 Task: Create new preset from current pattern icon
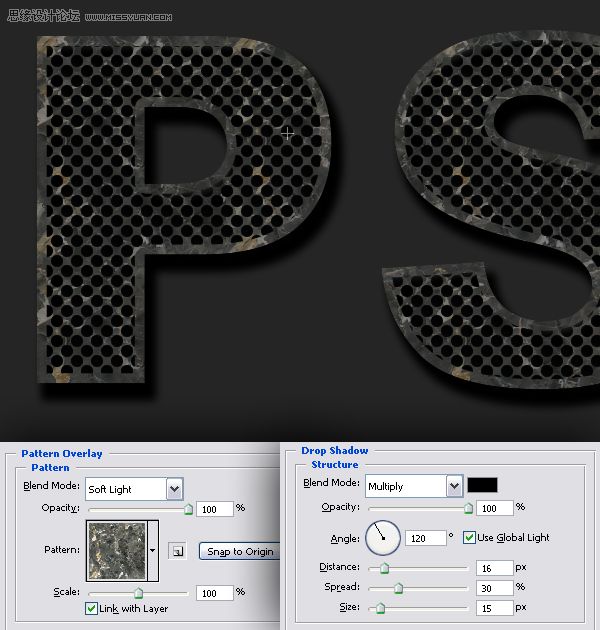(x=177, y=551)
